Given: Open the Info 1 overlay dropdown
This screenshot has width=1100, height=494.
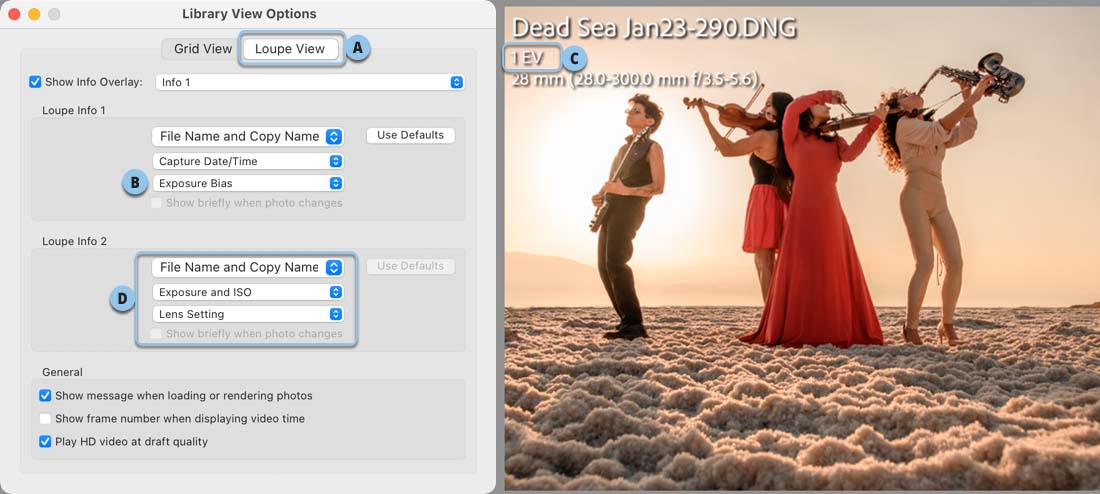Looking at the screenshot, I should (x=310, y=82).
